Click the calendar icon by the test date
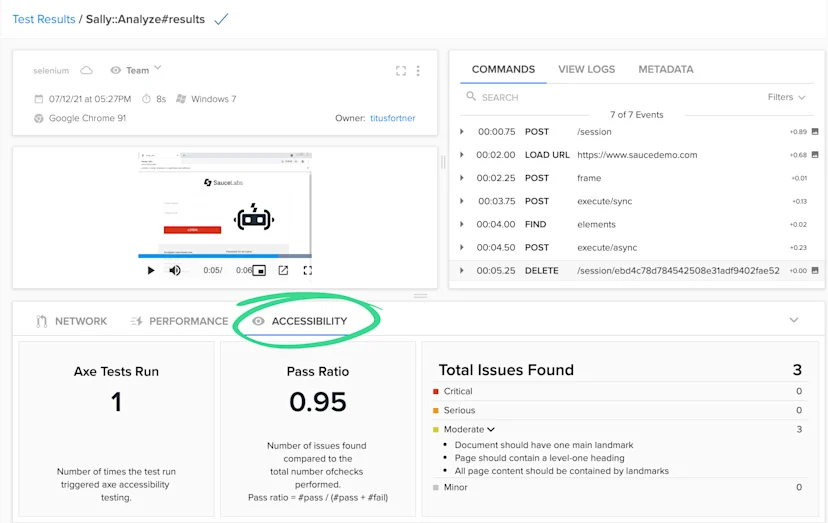The image size is (828, 523). point(39,99)
